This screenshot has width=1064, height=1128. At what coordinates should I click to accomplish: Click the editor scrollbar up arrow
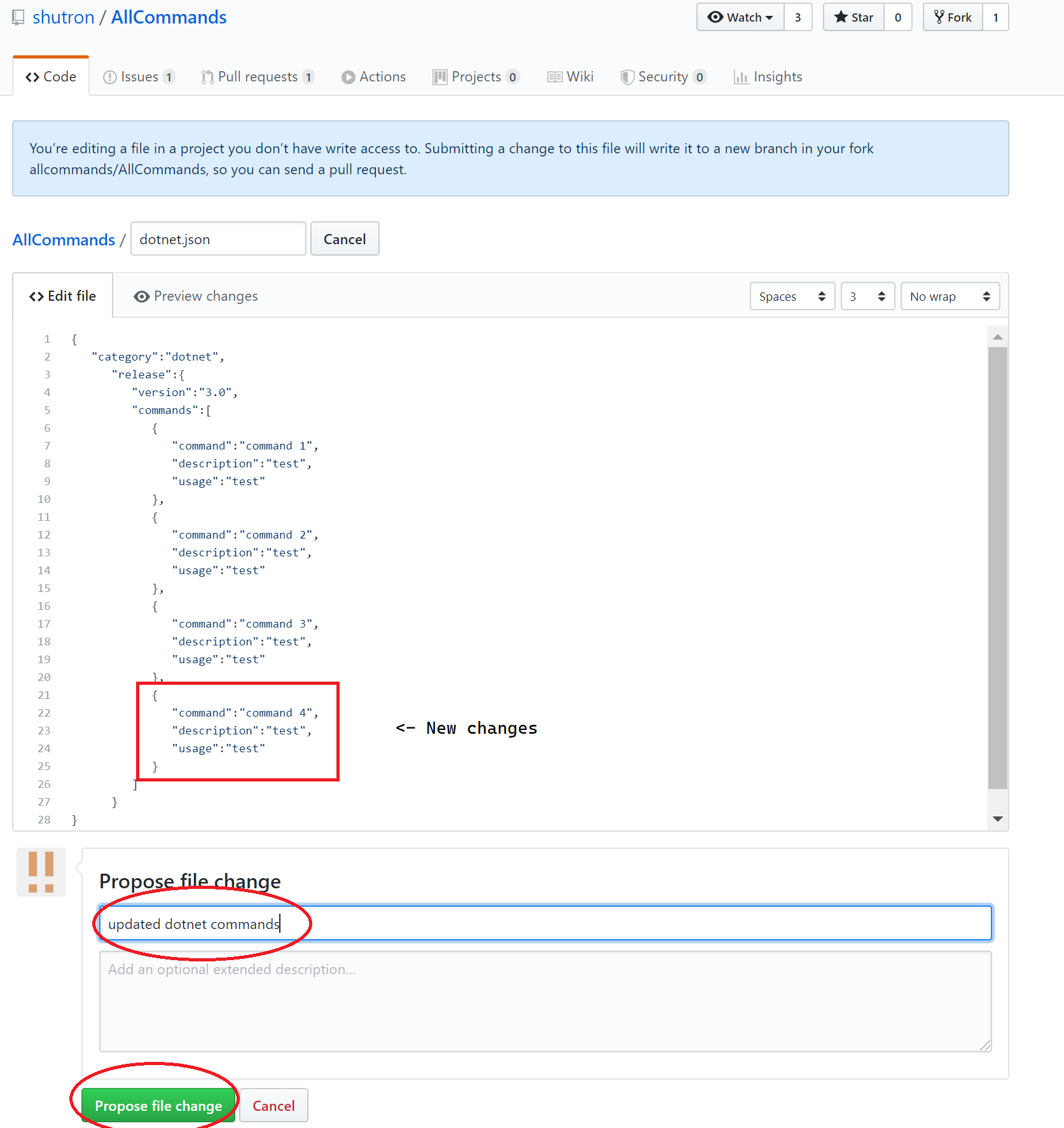pos(998,337)
